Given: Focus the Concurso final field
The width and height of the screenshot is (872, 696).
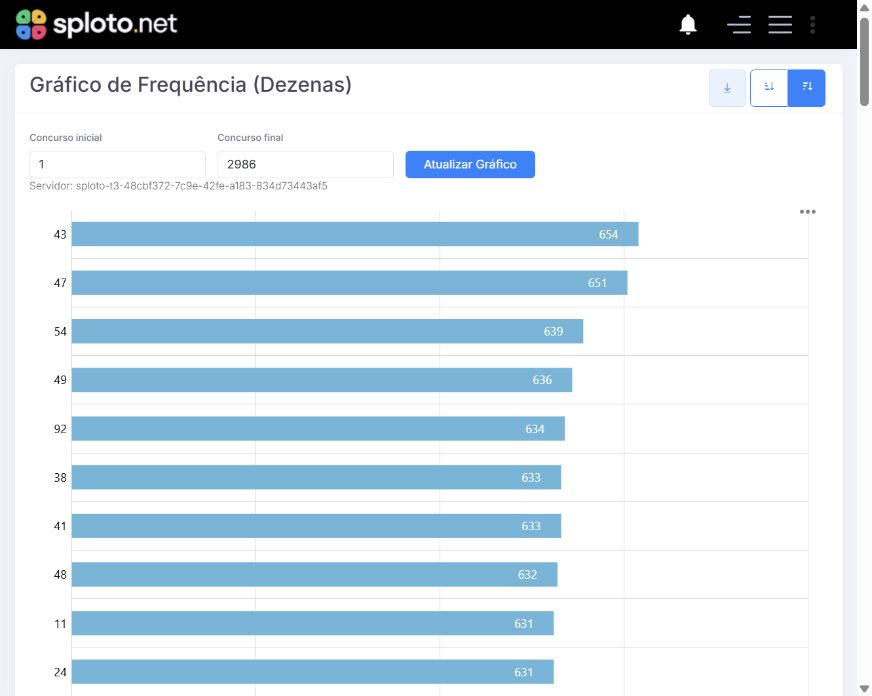Looking at the screenshot, I should pyautogui.click(x=305, y=165).
